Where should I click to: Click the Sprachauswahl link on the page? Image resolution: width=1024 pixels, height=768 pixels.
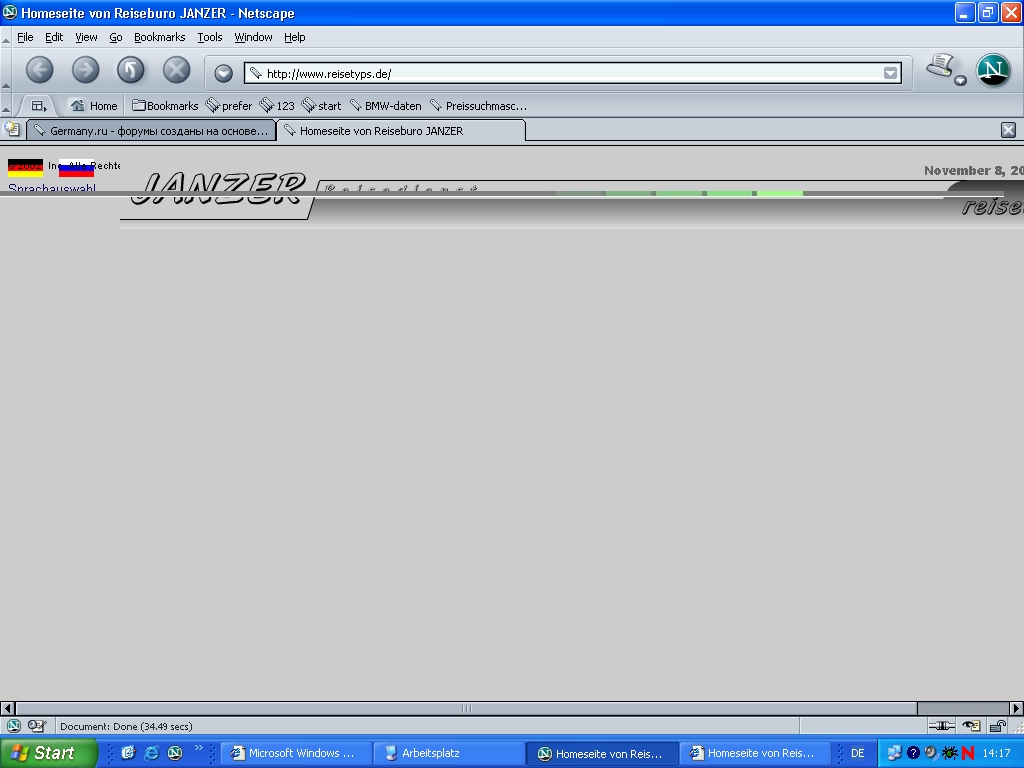[x=52, y=189]
